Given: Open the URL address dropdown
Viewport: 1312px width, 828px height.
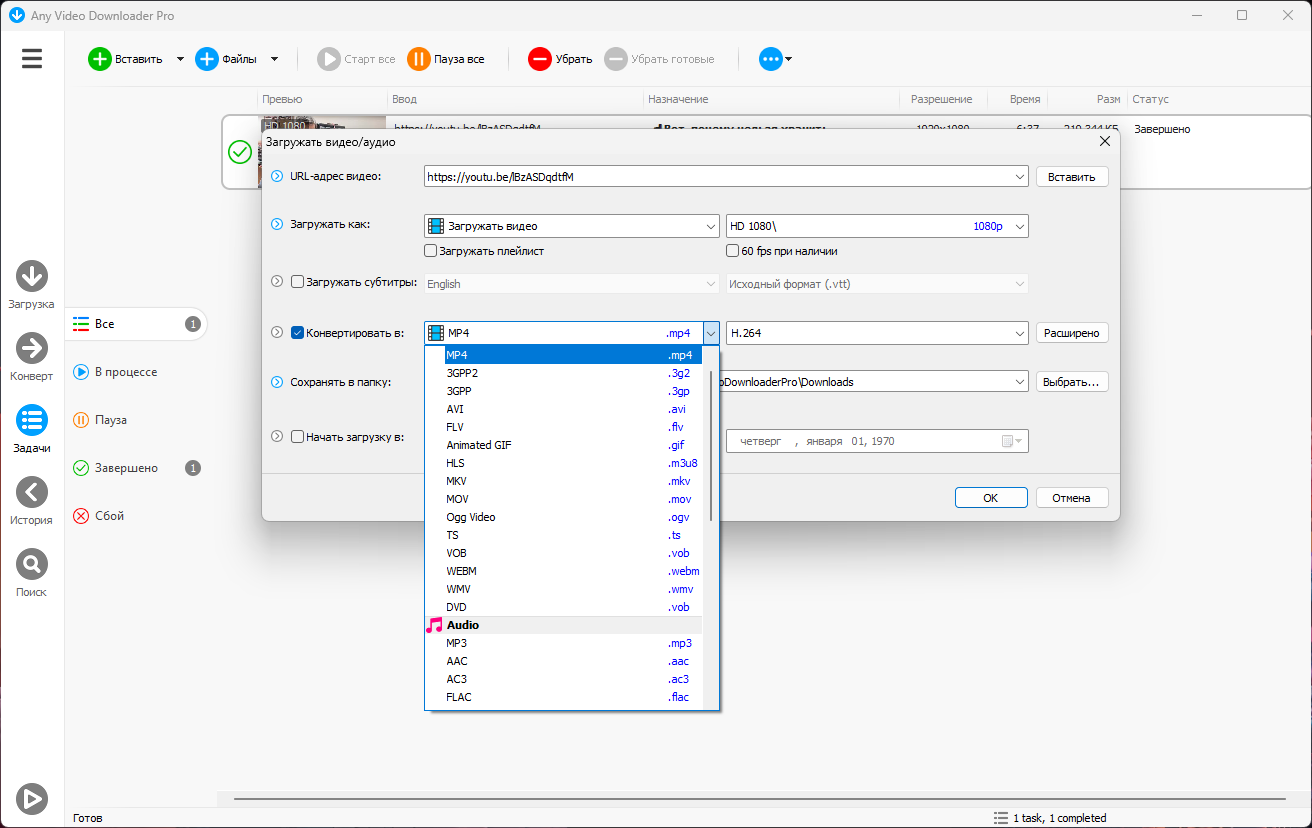Looking at the screenshot, I should (1019, 177).
